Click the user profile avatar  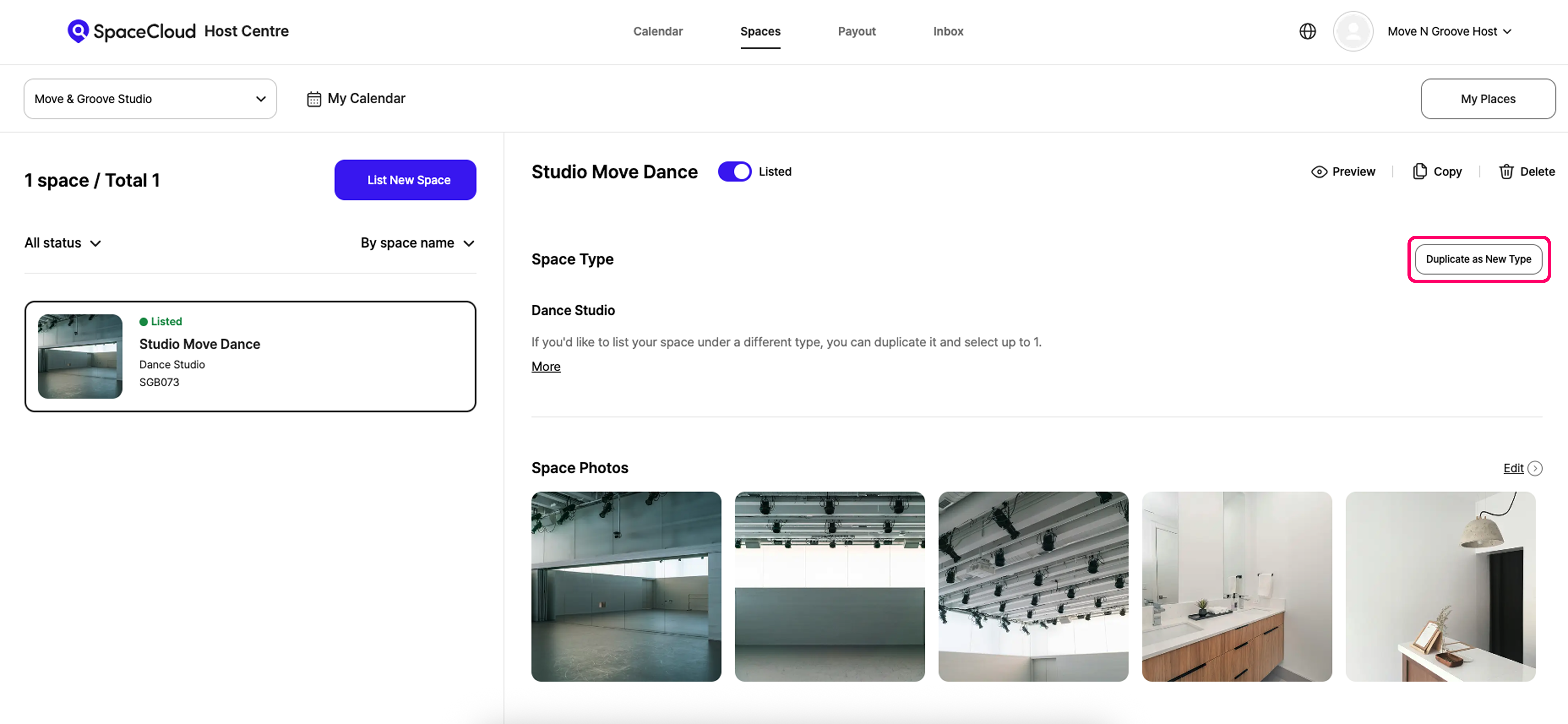[1353, 31]
